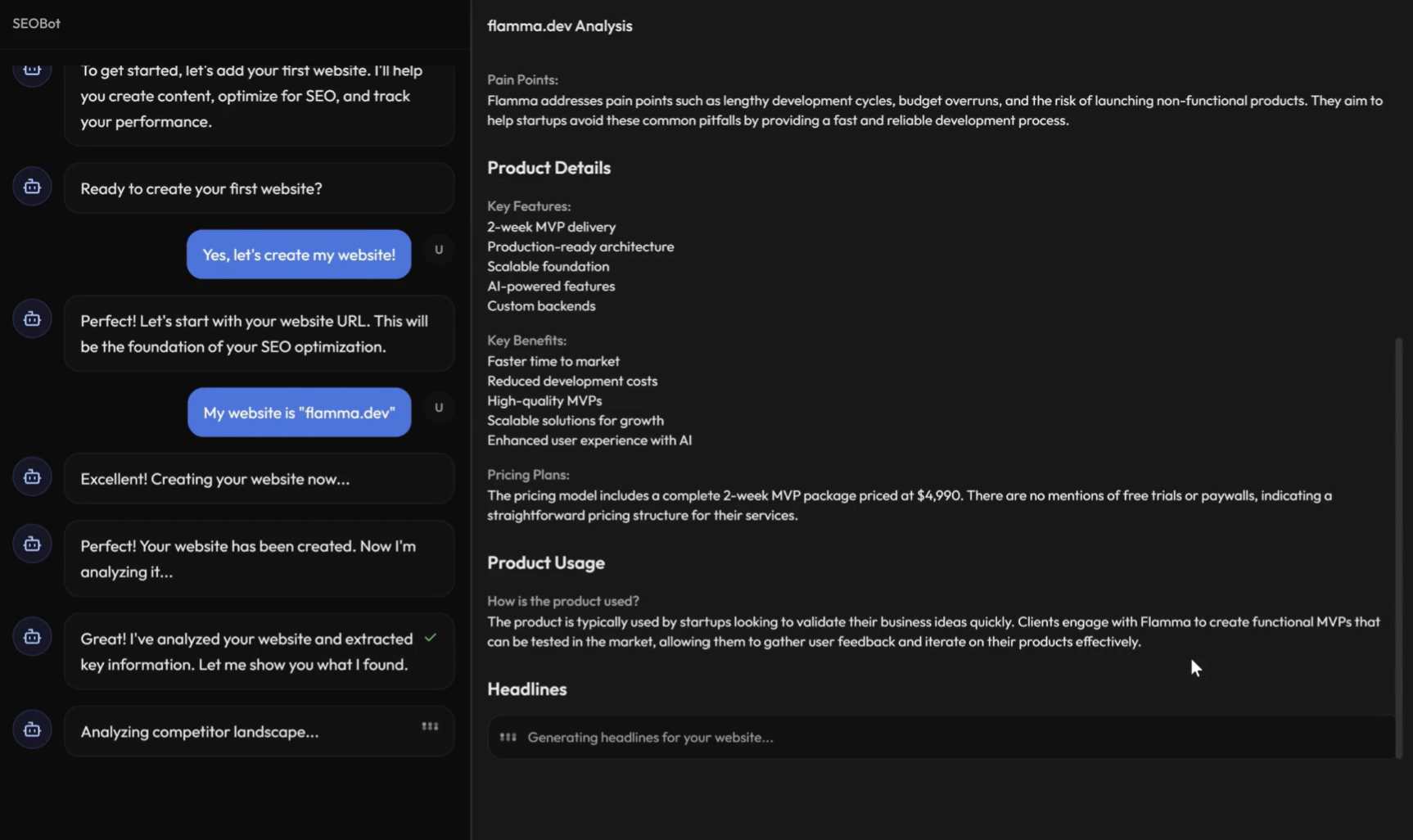Select the "2-week MVP delivery" feature
This screenshot has width=1413, height=840.
coord(551,227)
